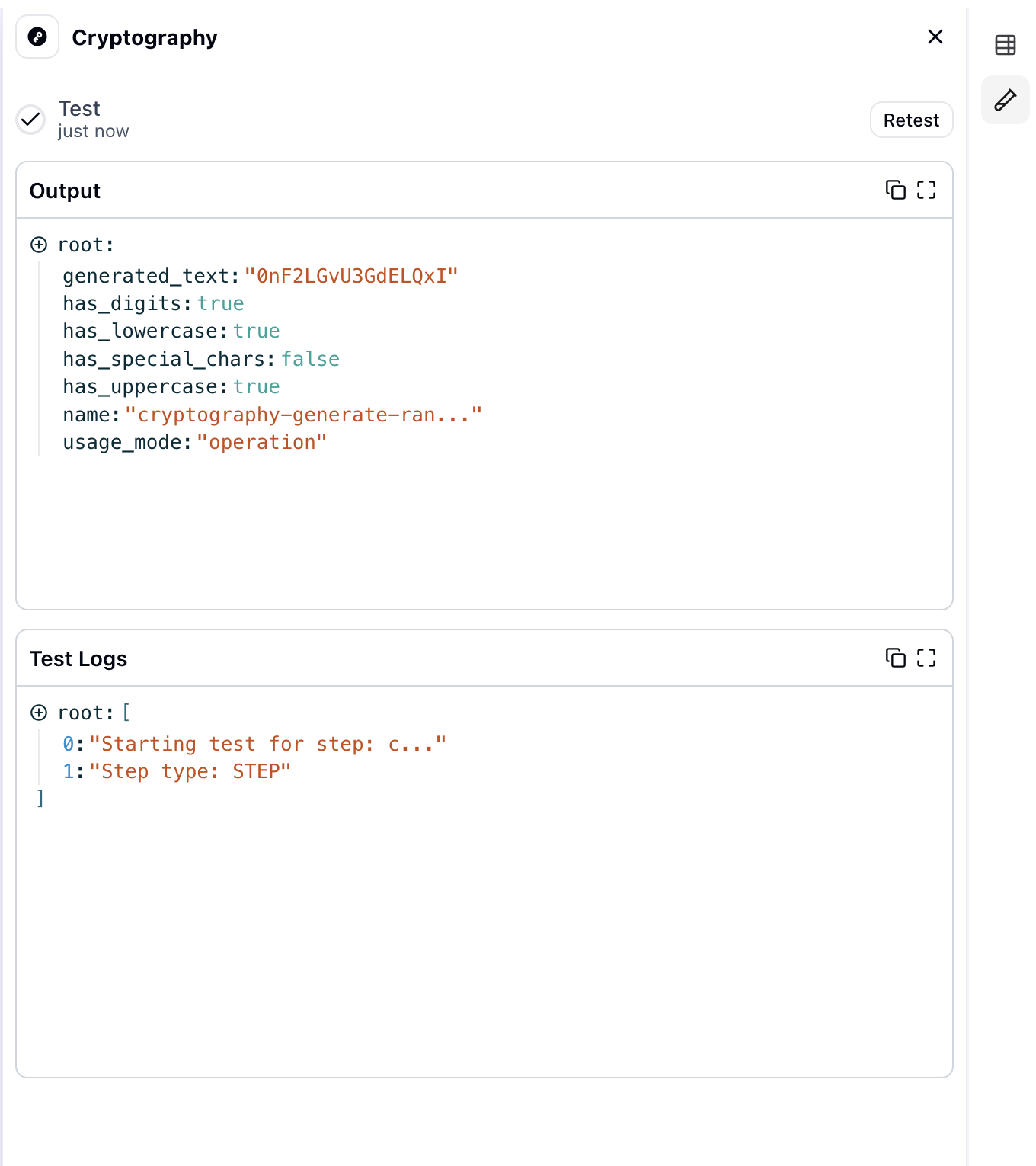Toggle the Test Logs root expander
The image size is (1036, 1166).
[x=39, y=713]
